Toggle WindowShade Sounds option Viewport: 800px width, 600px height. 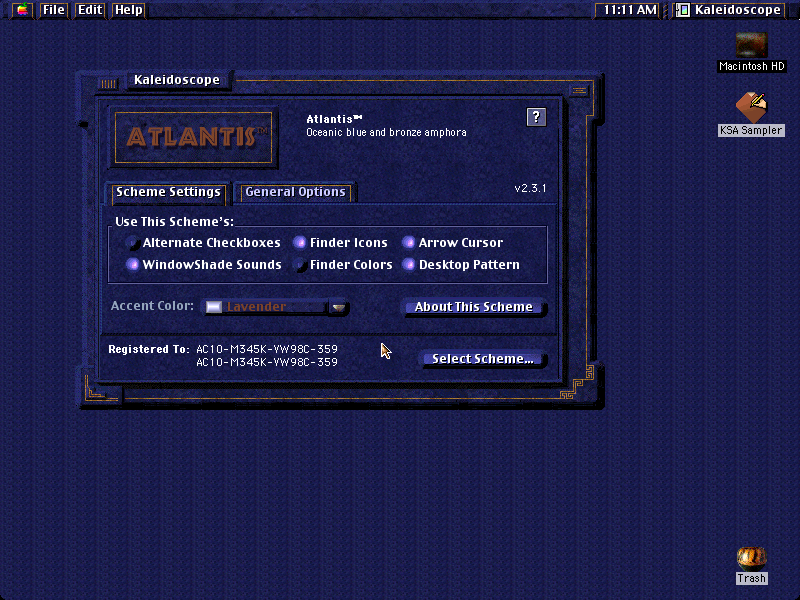click(x=204, y=265)
